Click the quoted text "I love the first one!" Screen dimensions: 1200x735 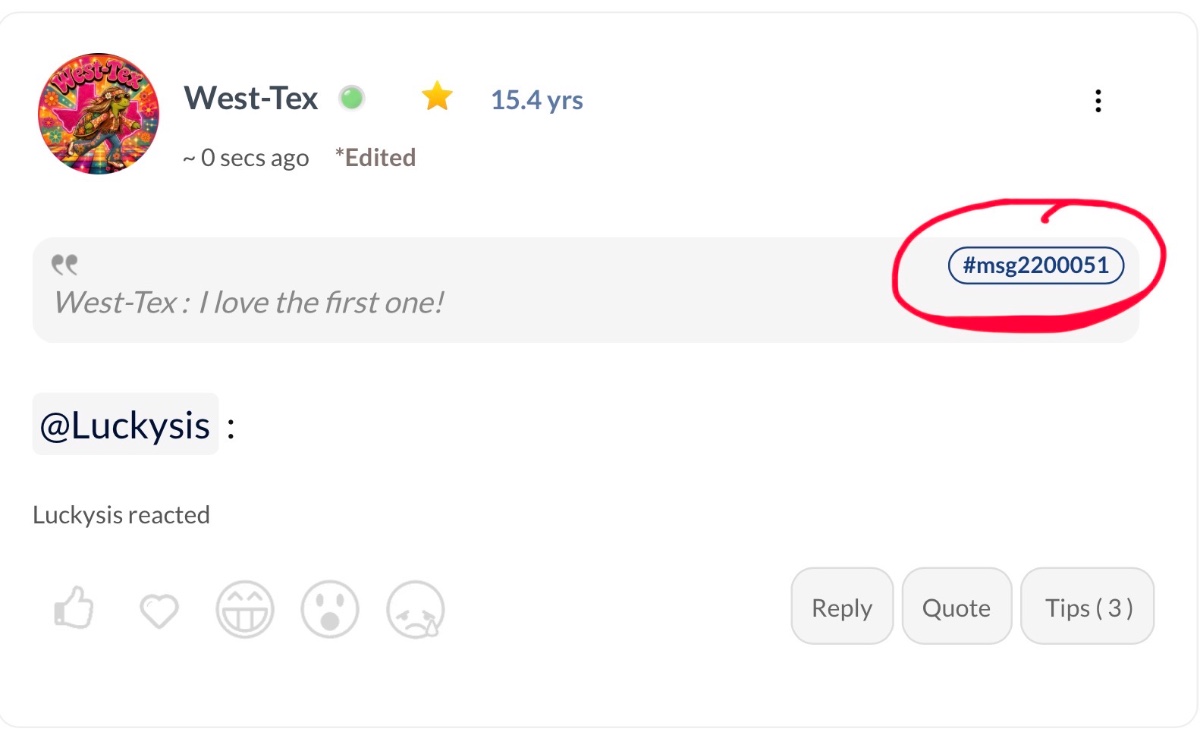pyautogui.click(x=320, y=301)
